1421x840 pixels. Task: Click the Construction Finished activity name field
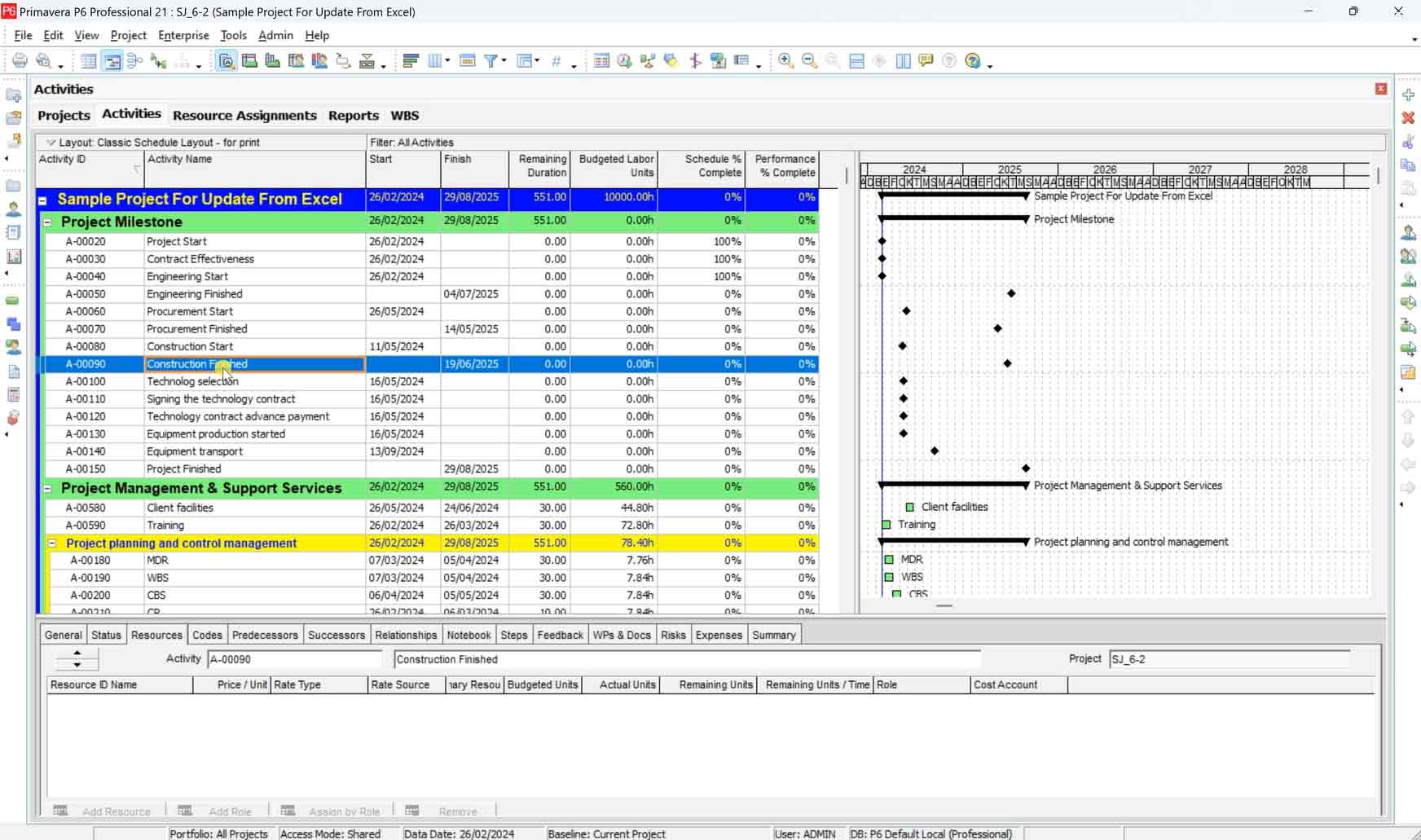[687, 659]
